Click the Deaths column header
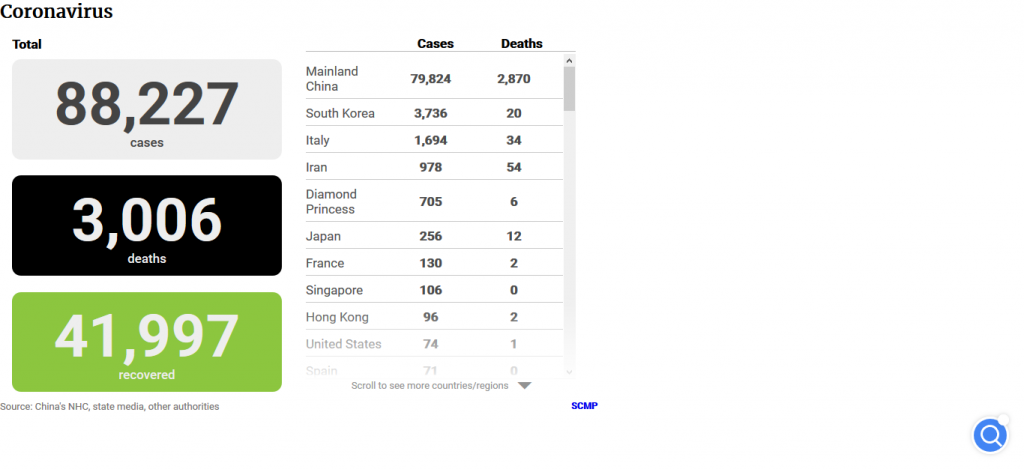This screenshot has height=469, width=1024. click(x=521, y=44)
